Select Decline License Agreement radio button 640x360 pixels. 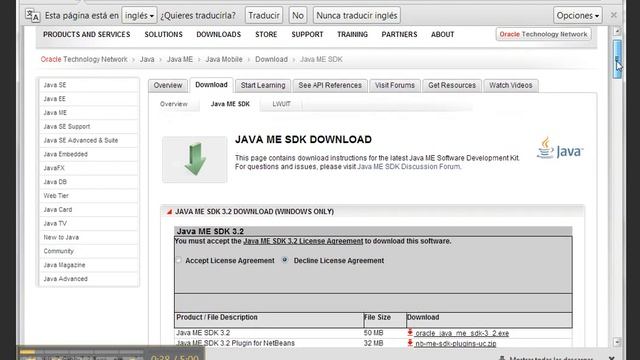point(285,260)
